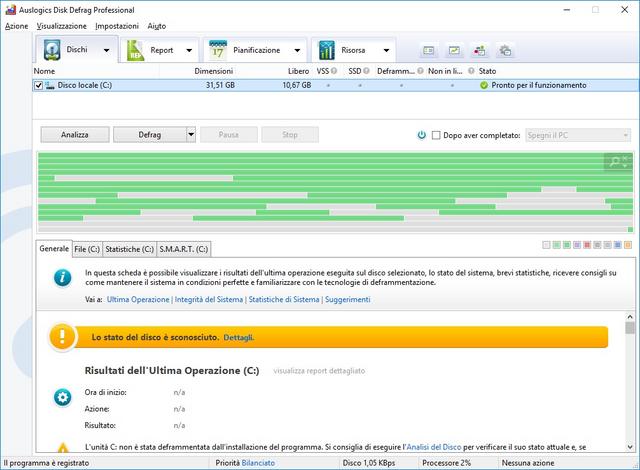This screenshot has width=640, height=470.
Task: Open the Risorsa dropdown arrow
Action: point(386,51)
